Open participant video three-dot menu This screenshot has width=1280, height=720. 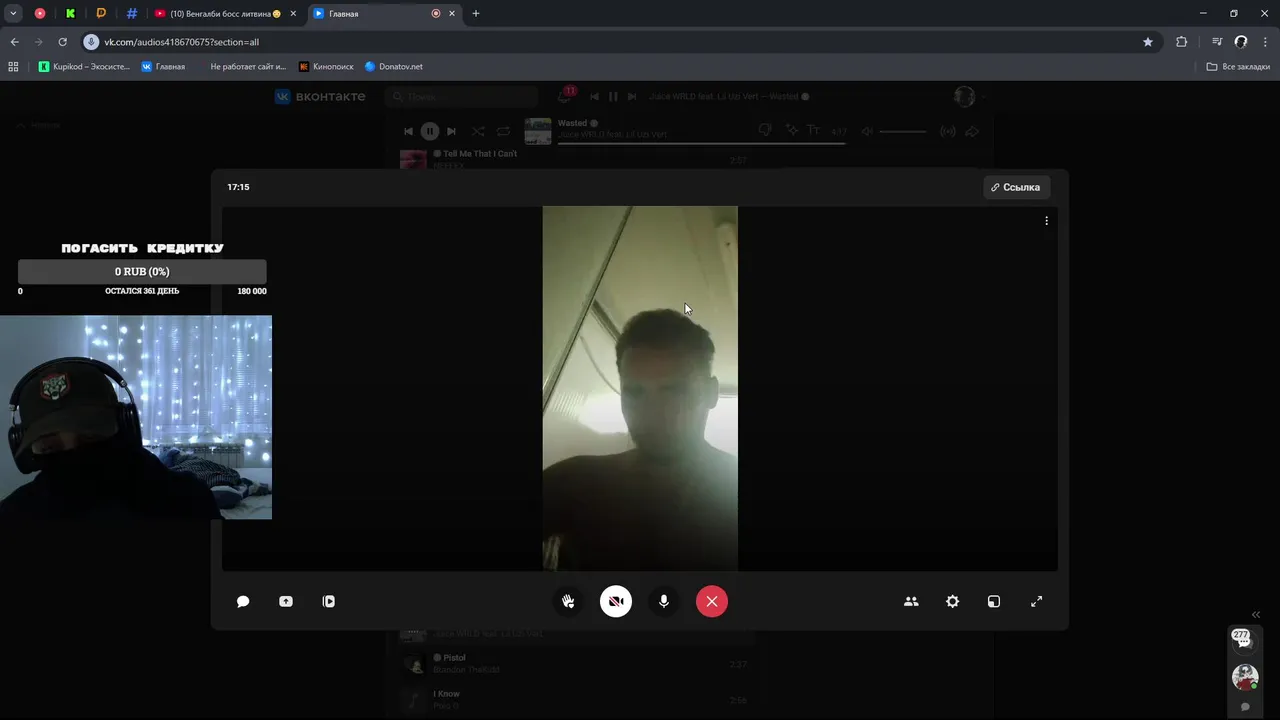[x=1046, y=221]
